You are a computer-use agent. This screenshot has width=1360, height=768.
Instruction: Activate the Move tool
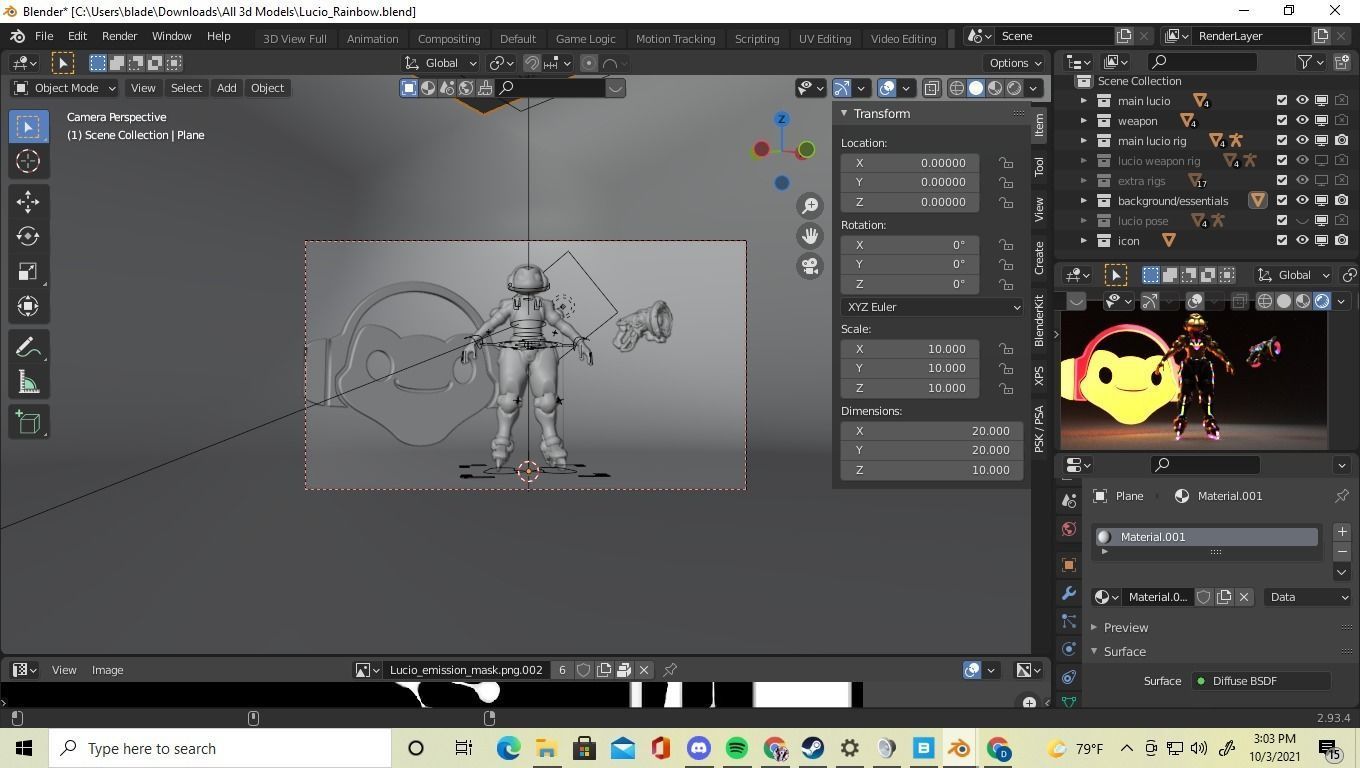pyautogui.click(x=28, y=201)
